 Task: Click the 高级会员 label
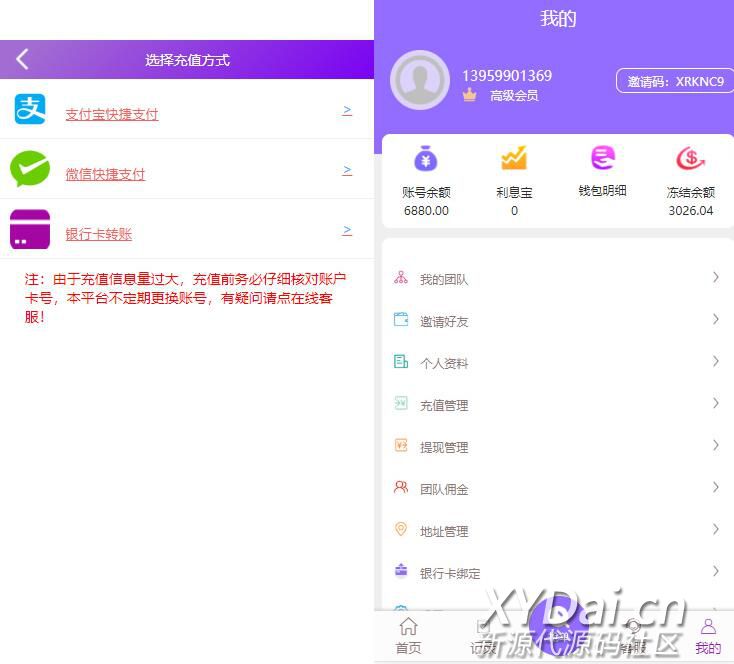tap(514, 96)
